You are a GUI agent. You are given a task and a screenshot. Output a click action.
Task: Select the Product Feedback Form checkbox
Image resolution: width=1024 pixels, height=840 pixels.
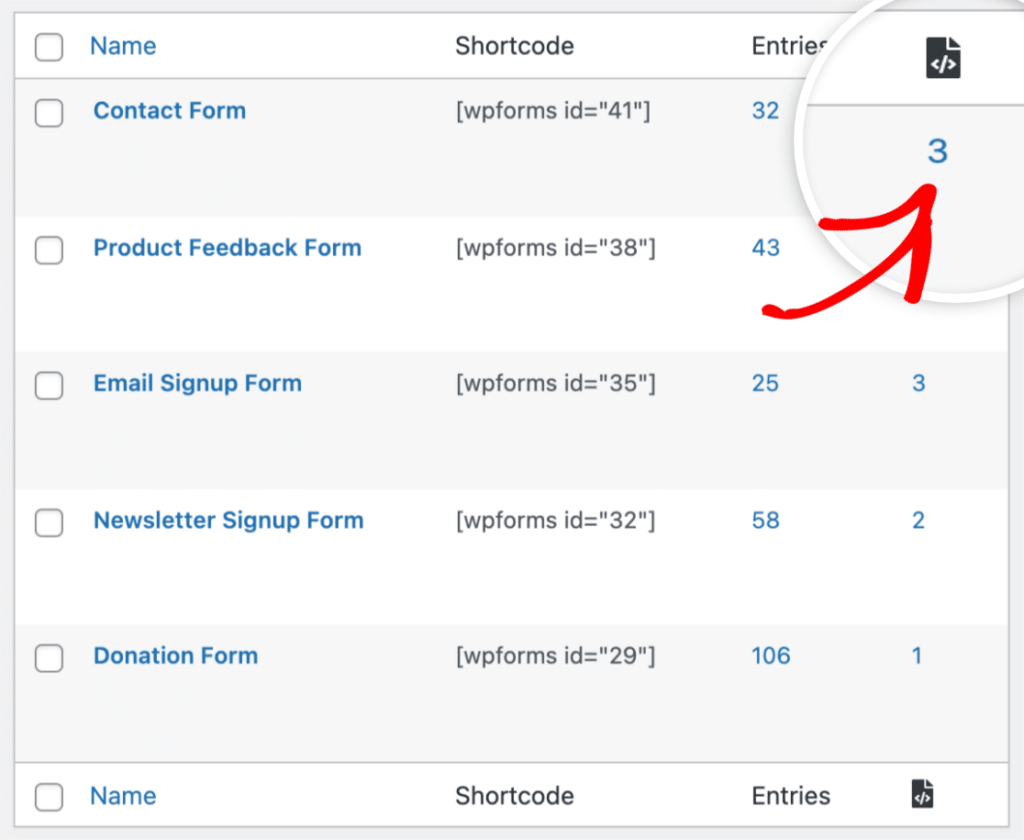48,250
